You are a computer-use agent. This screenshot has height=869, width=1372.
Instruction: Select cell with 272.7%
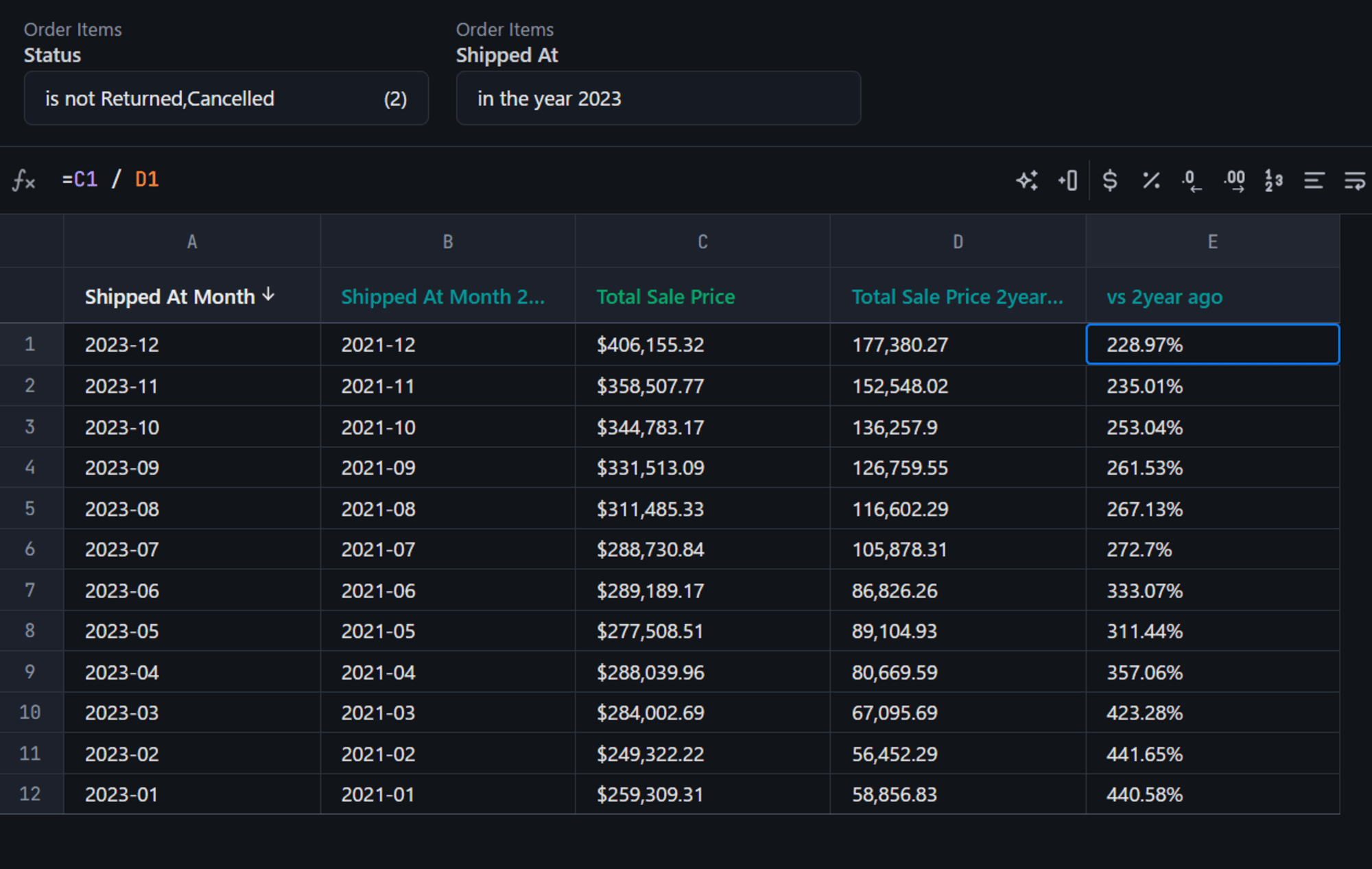coord(1213,549)
